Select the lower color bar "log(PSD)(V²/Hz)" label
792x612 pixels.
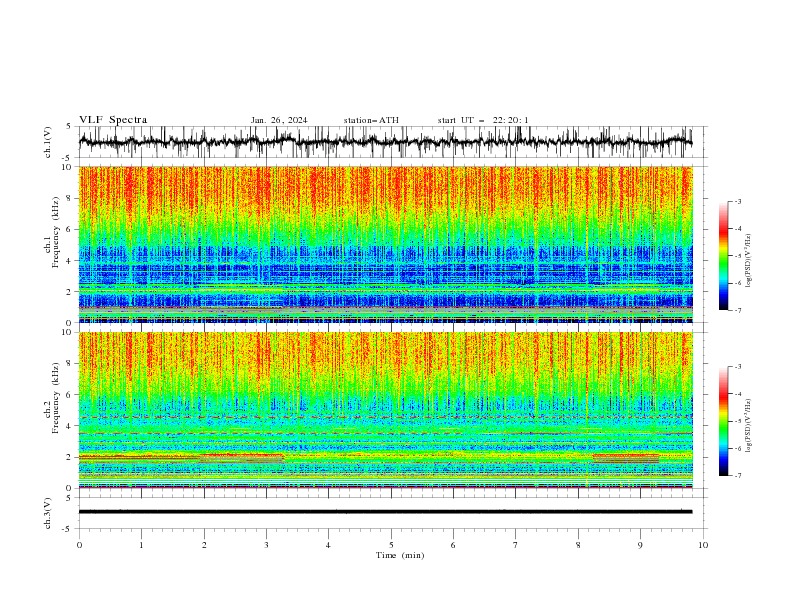748,426
